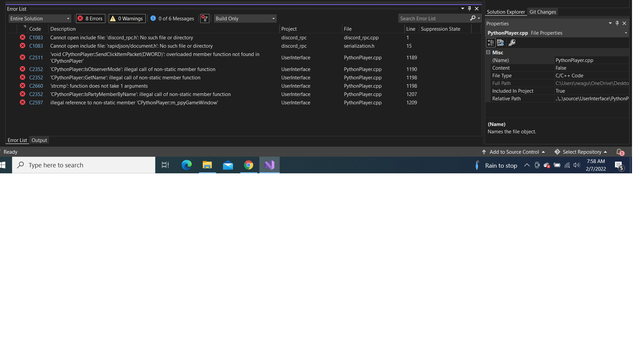The image size is (640, 360).
Task: Click the clear filter funnel icon
Action: pyautogui.click(x=204, y=18)
